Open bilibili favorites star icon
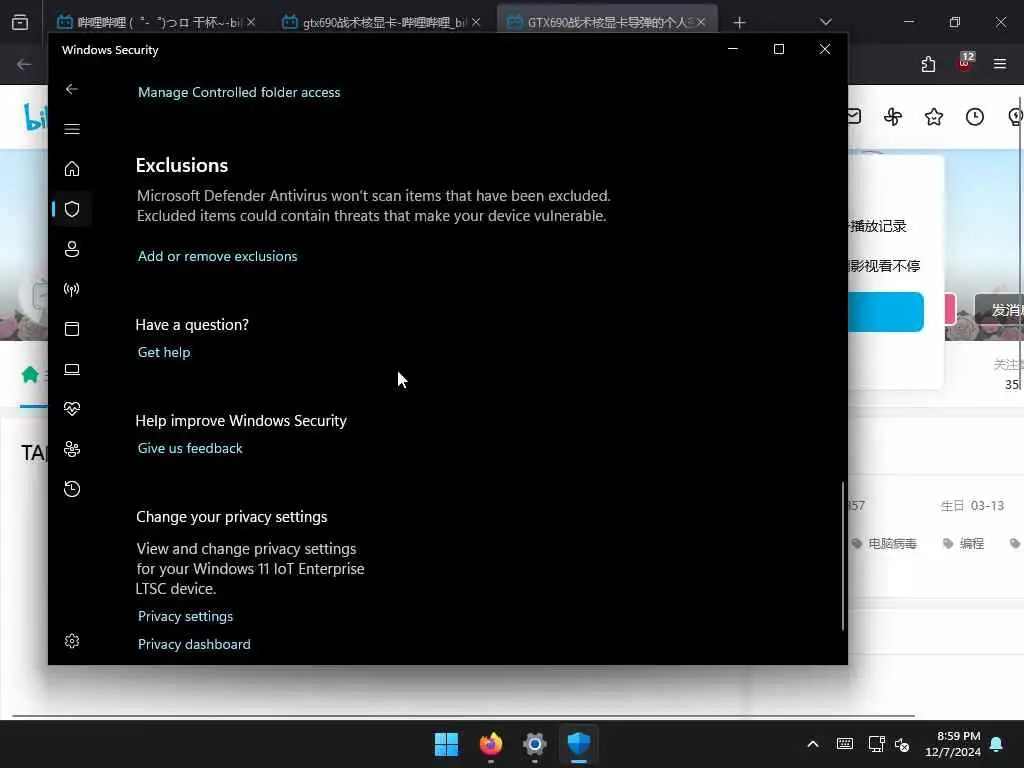Image resolution: width=1024 pixels, height=768 pixels. coord(934,117)
